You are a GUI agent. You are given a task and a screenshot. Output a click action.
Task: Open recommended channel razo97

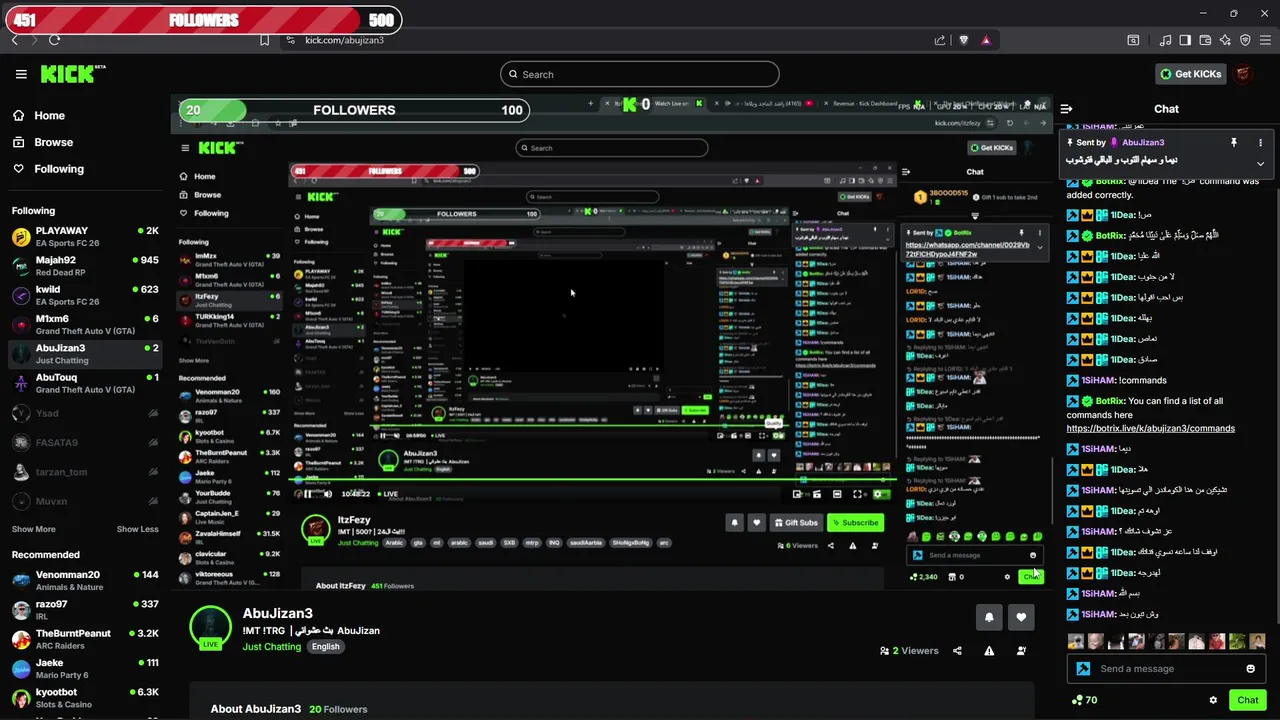(84, 610)
